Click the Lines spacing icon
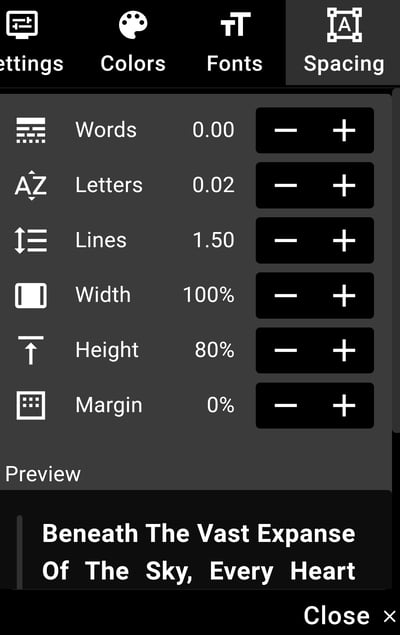 [31, 241]
